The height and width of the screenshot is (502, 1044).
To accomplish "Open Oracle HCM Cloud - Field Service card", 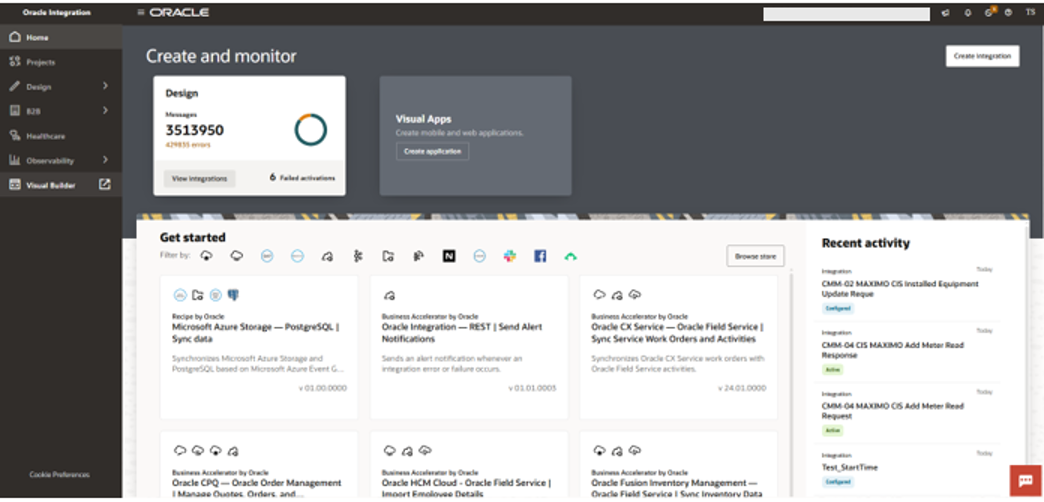I will tap(469, 465).
